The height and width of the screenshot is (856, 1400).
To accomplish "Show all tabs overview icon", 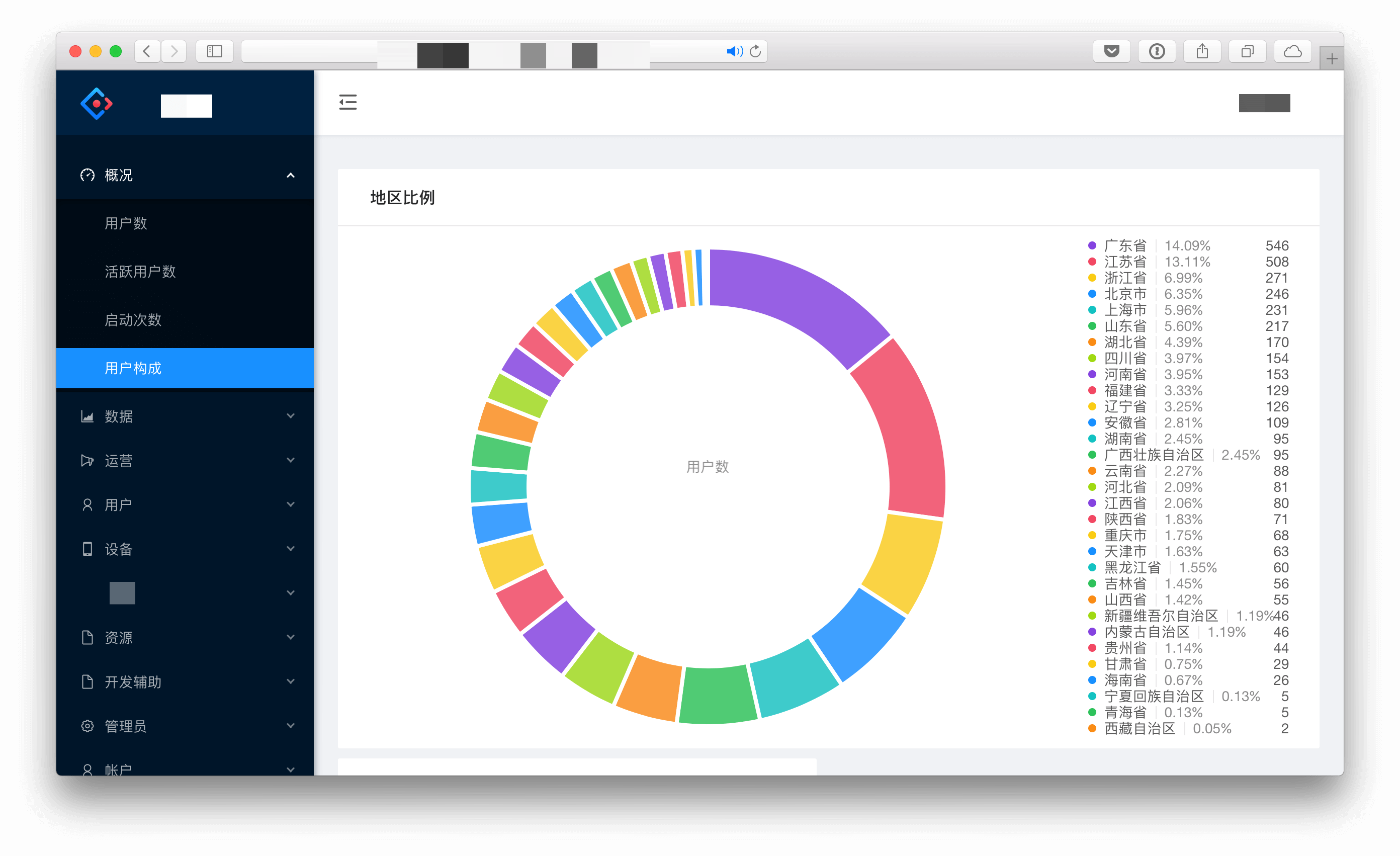I will [x=1247, y=51].
